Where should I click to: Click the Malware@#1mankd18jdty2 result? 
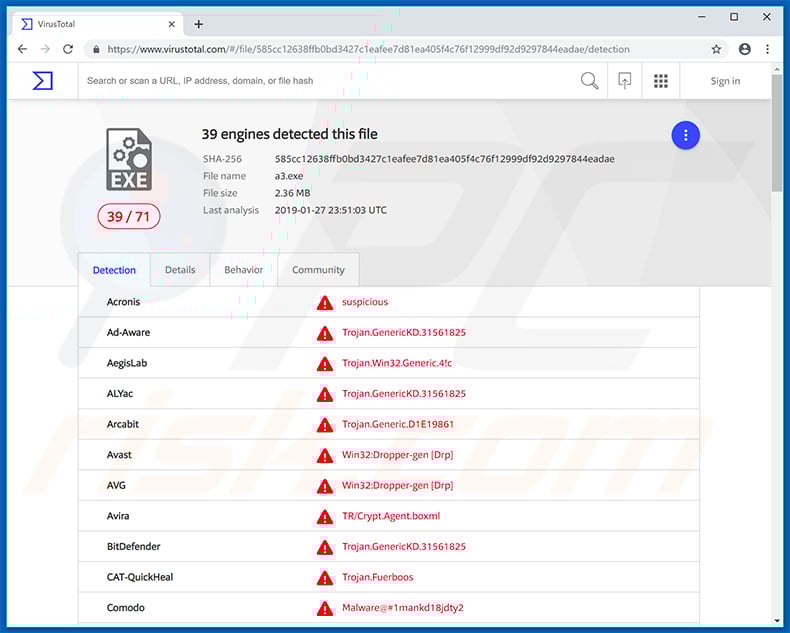pyautogui.click(x=403, y=608)
